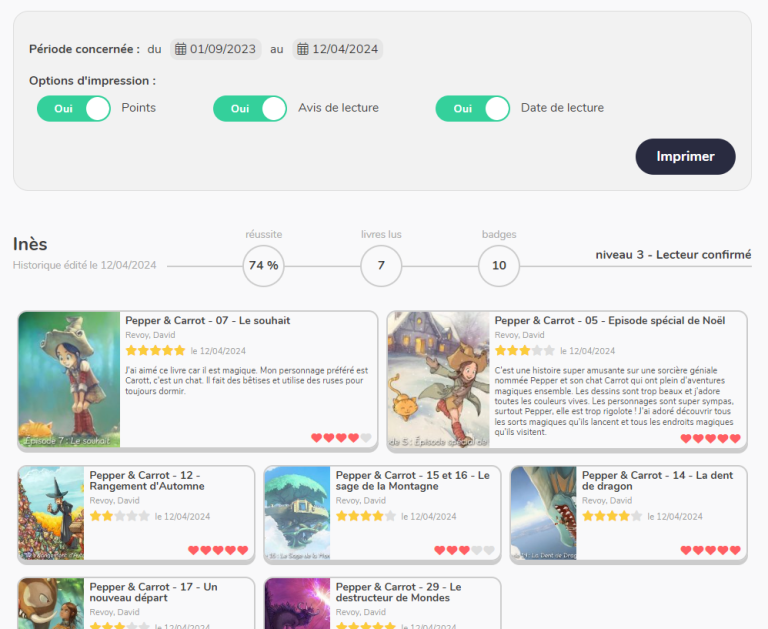Toggle off Avis de lecture option
Screen dimensions: 768x629
coord(250,108)
